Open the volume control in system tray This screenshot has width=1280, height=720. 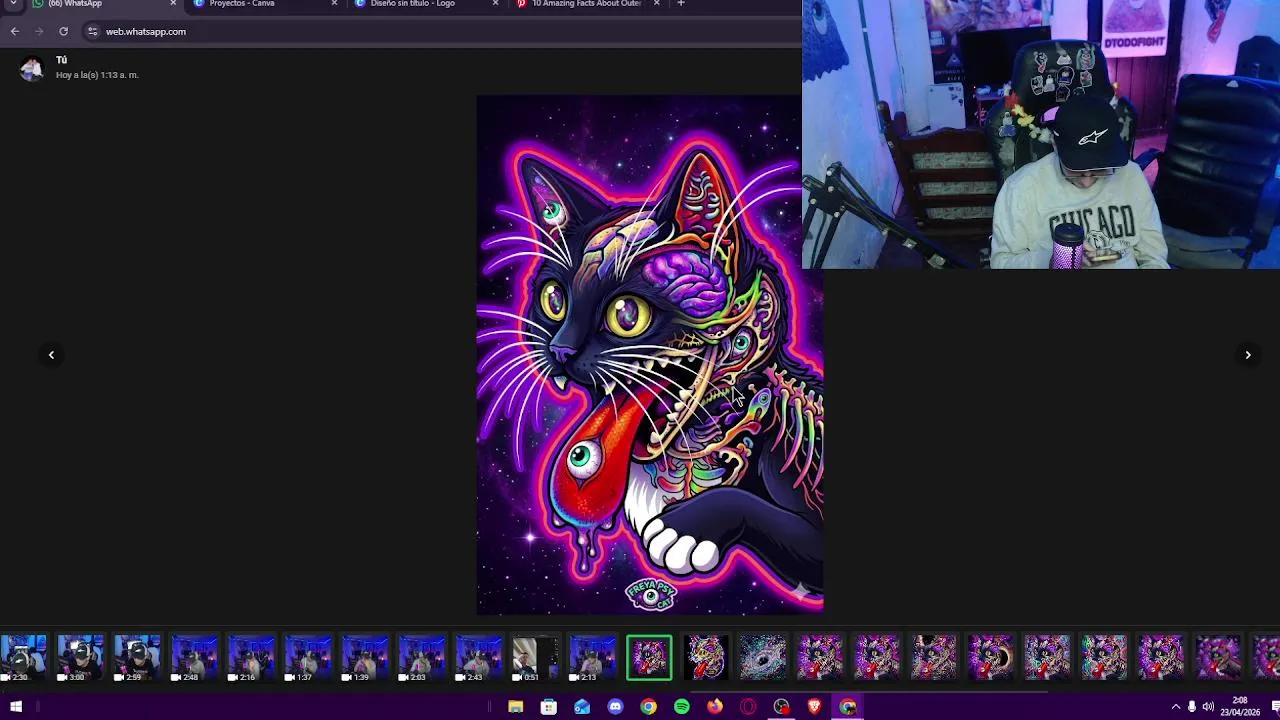(1208, 707)
